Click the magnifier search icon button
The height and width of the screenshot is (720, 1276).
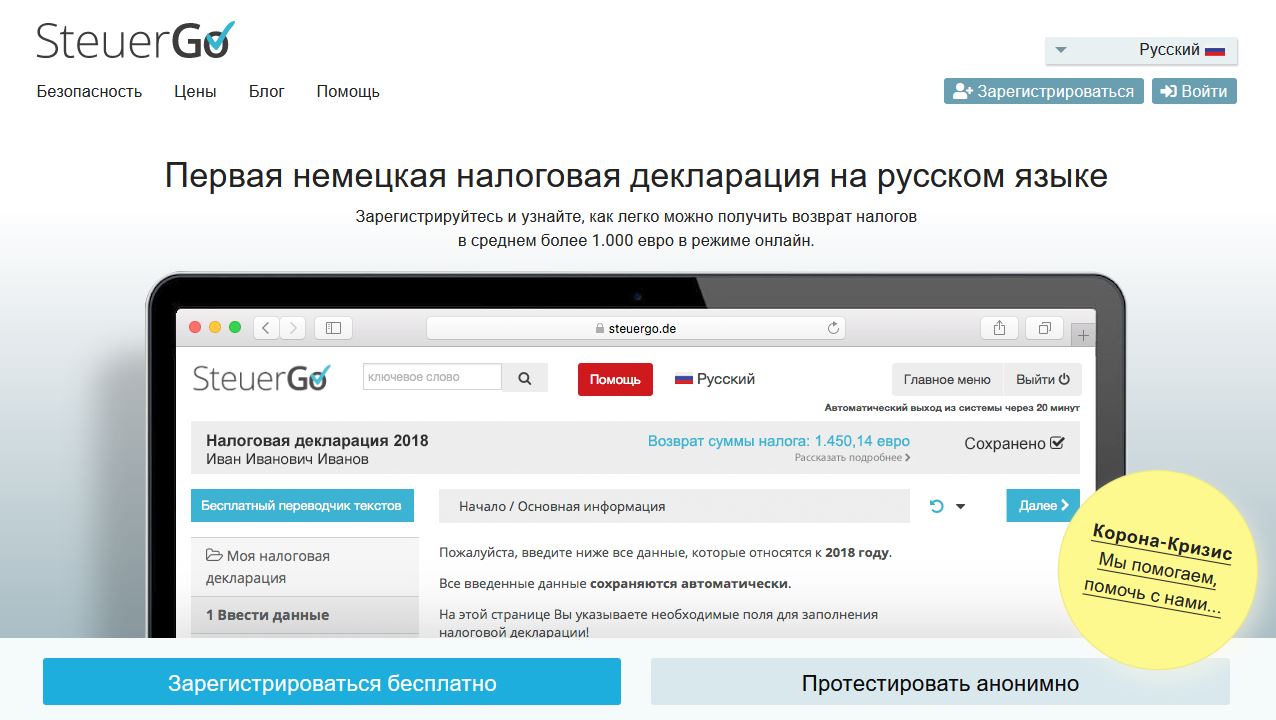point(525,378)
